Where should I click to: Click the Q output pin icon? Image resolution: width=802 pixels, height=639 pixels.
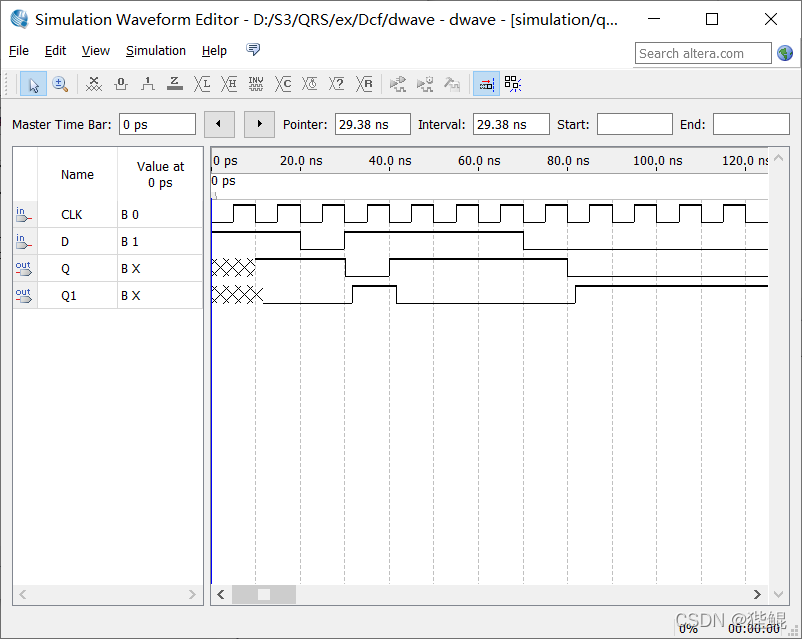point(24,269)
